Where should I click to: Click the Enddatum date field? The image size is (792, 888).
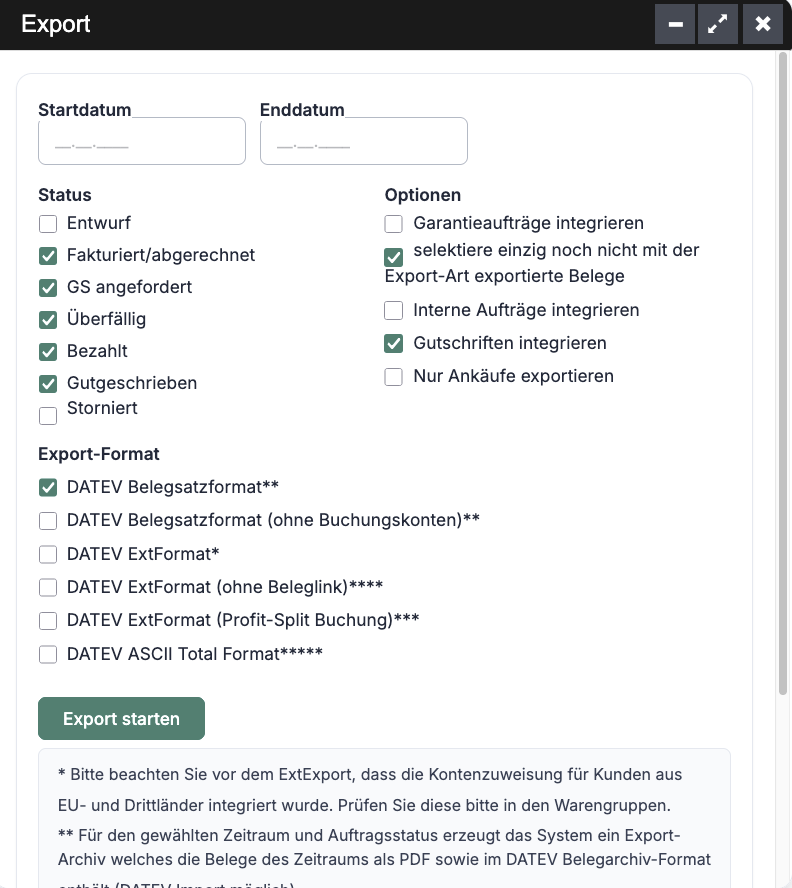coord(364,141)
